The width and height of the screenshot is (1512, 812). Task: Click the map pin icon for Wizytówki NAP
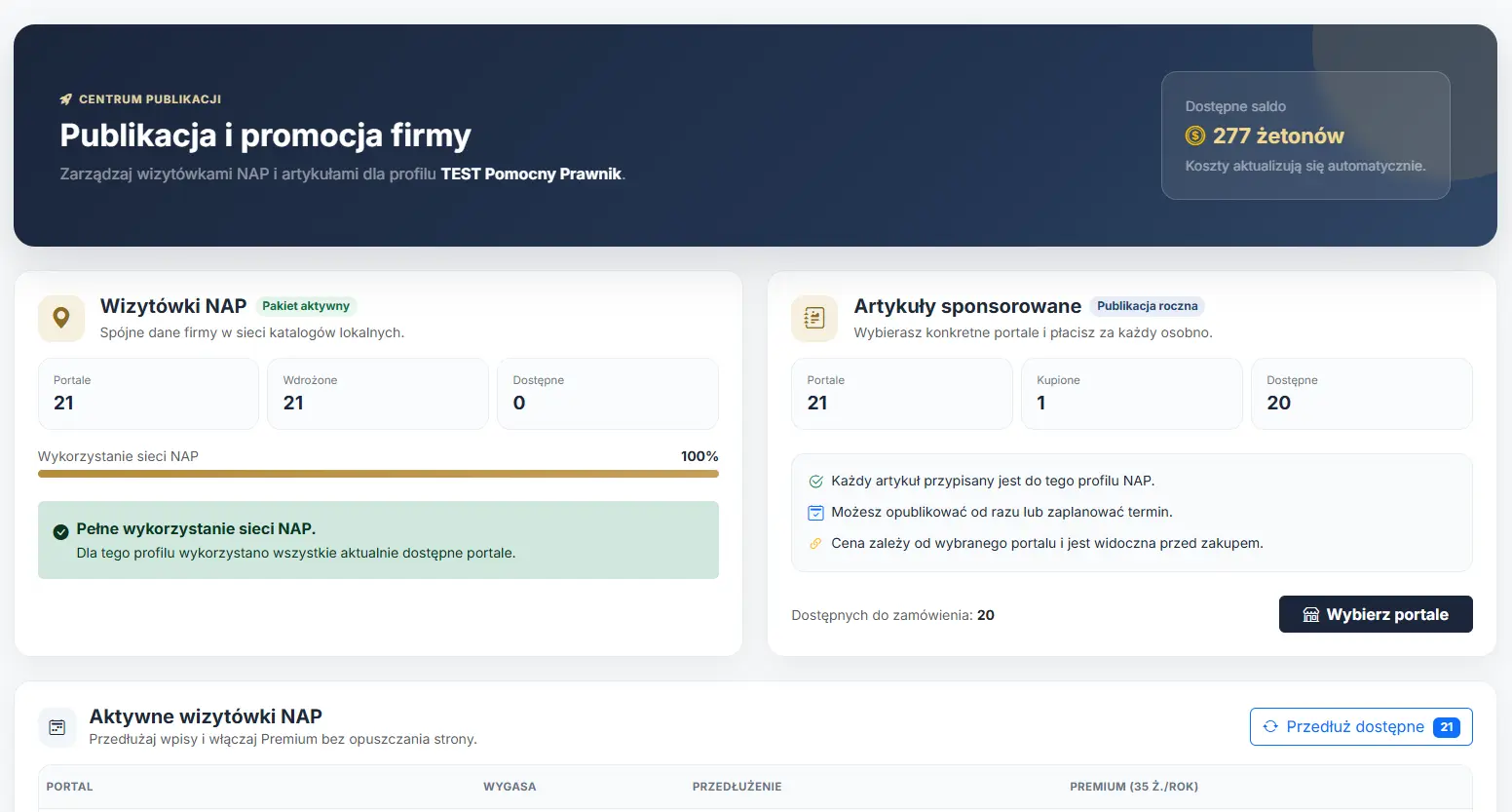click(61, 318)
